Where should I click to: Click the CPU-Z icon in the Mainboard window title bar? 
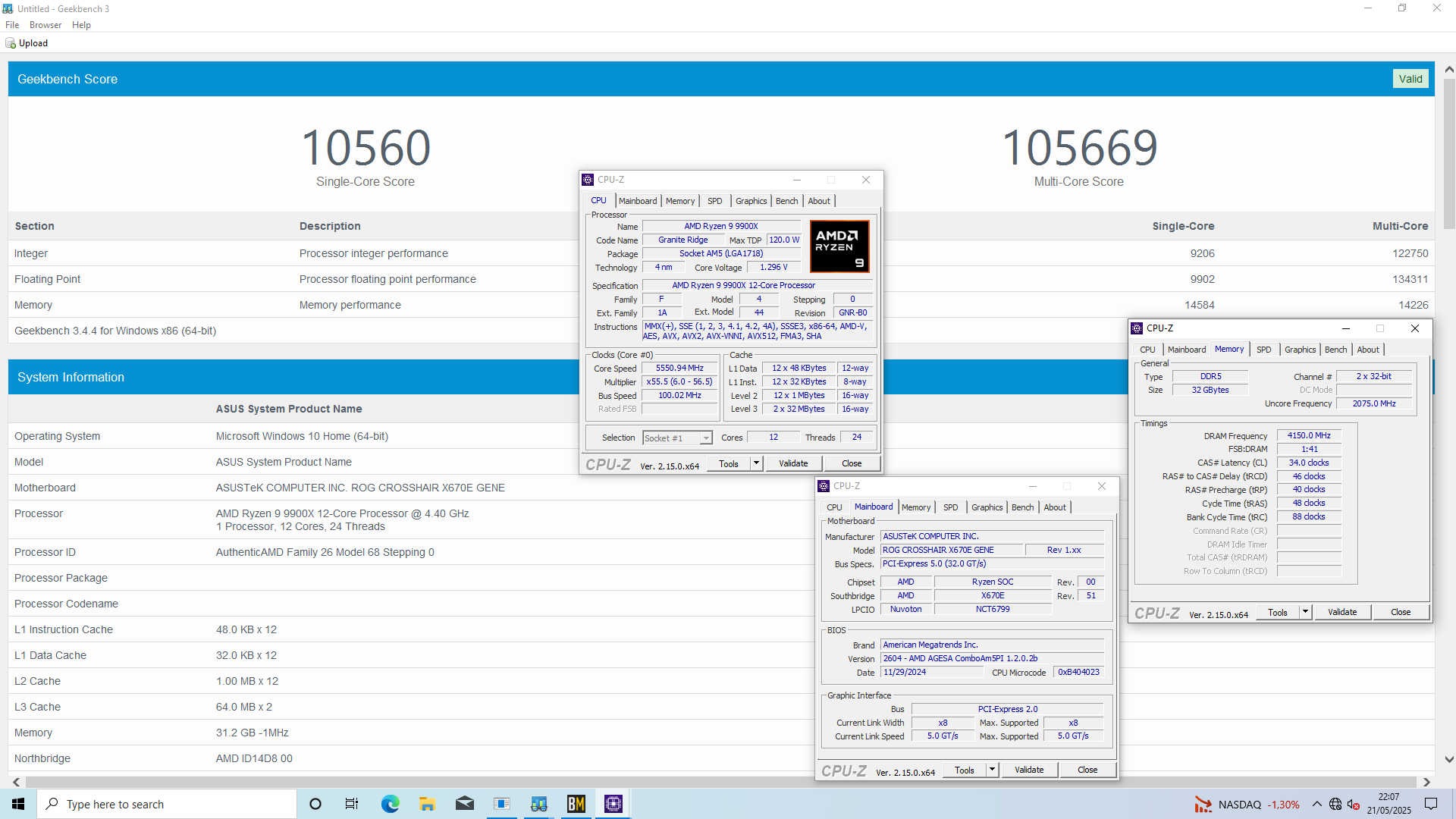(824, 486)
